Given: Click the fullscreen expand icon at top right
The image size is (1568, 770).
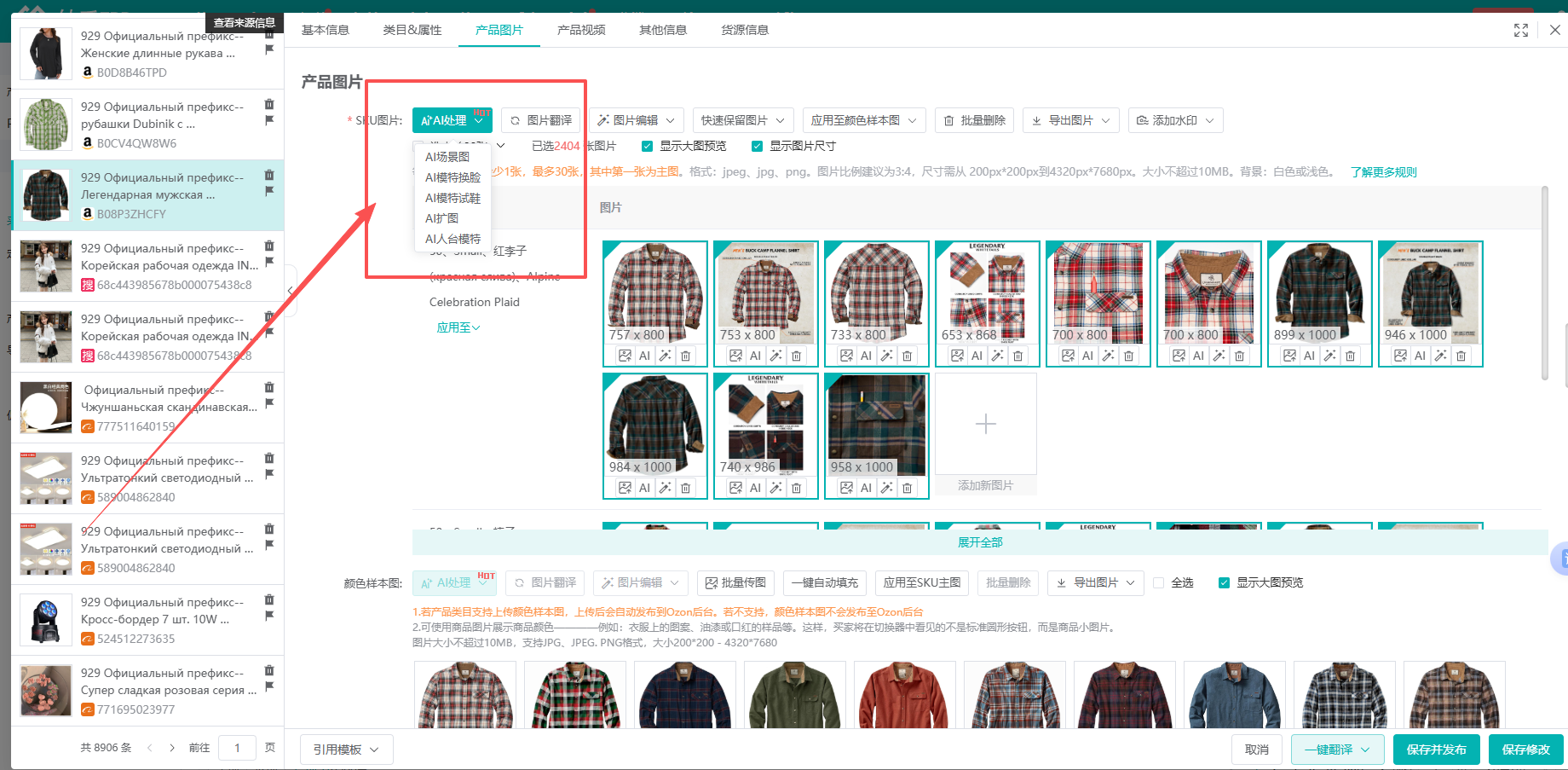Looking at the screenshot, I should pyautogui.click(x=1521, y=30).
